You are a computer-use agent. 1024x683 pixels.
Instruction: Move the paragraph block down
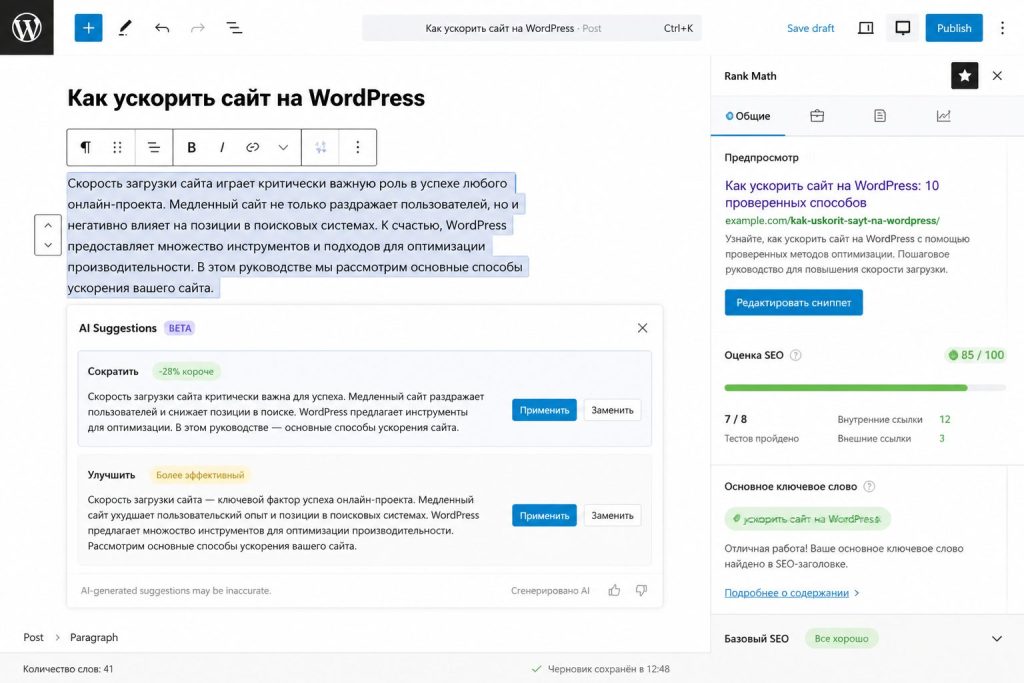(48, 245)
